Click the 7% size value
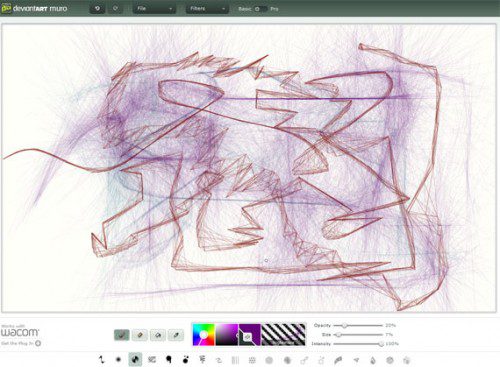The width and height of the screenshot is (500, 367). pyautogui.click(x=389, y=334)
